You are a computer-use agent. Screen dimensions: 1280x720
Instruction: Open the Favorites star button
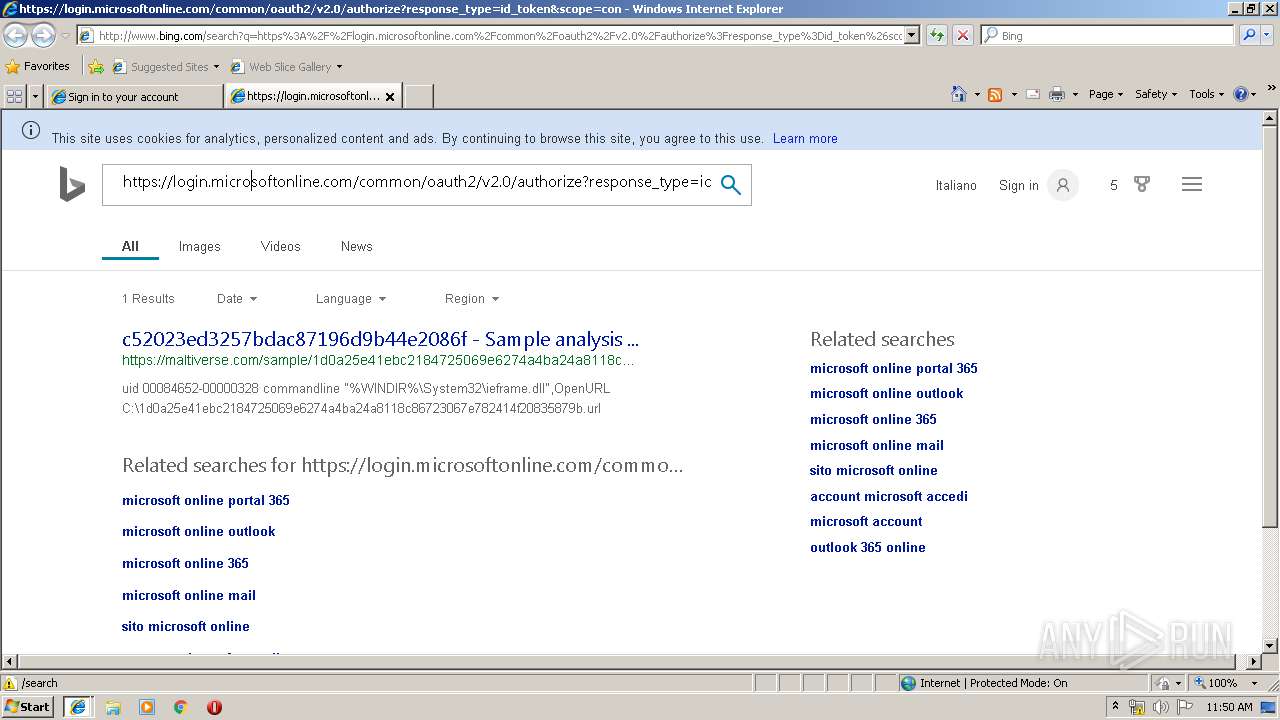[x=38, y=66]
